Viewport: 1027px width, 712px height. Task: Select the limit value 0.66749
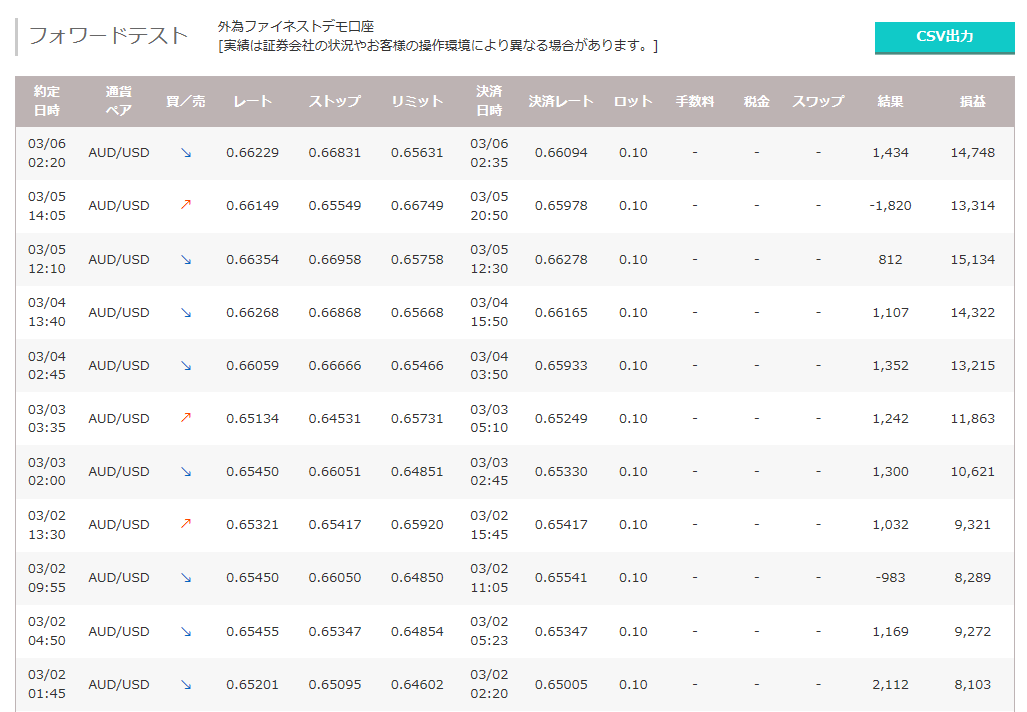click(x=417, y=206)
